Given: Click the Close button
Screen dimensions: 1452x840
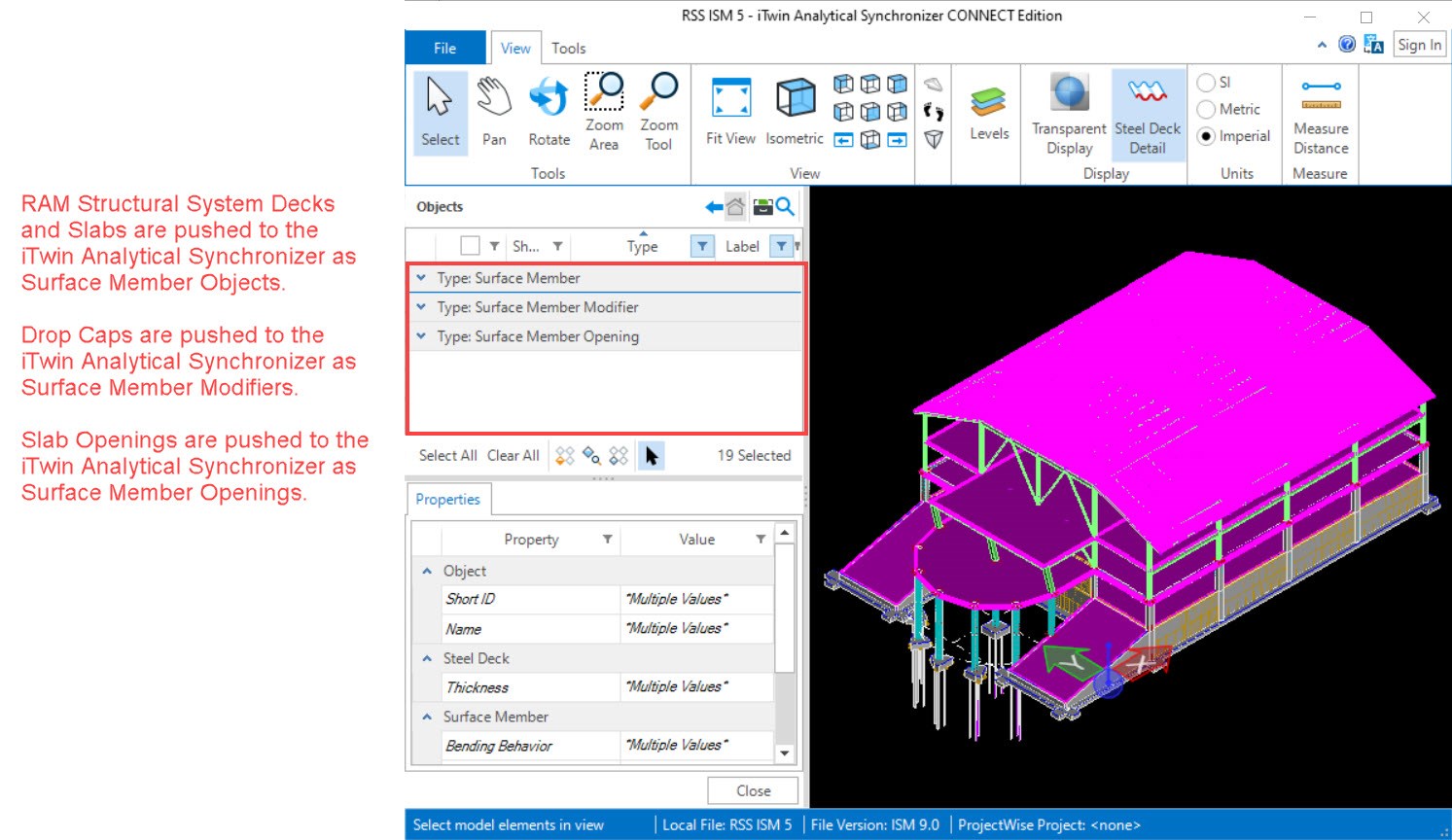Looking at the screenshot, I should coord(753,790).
